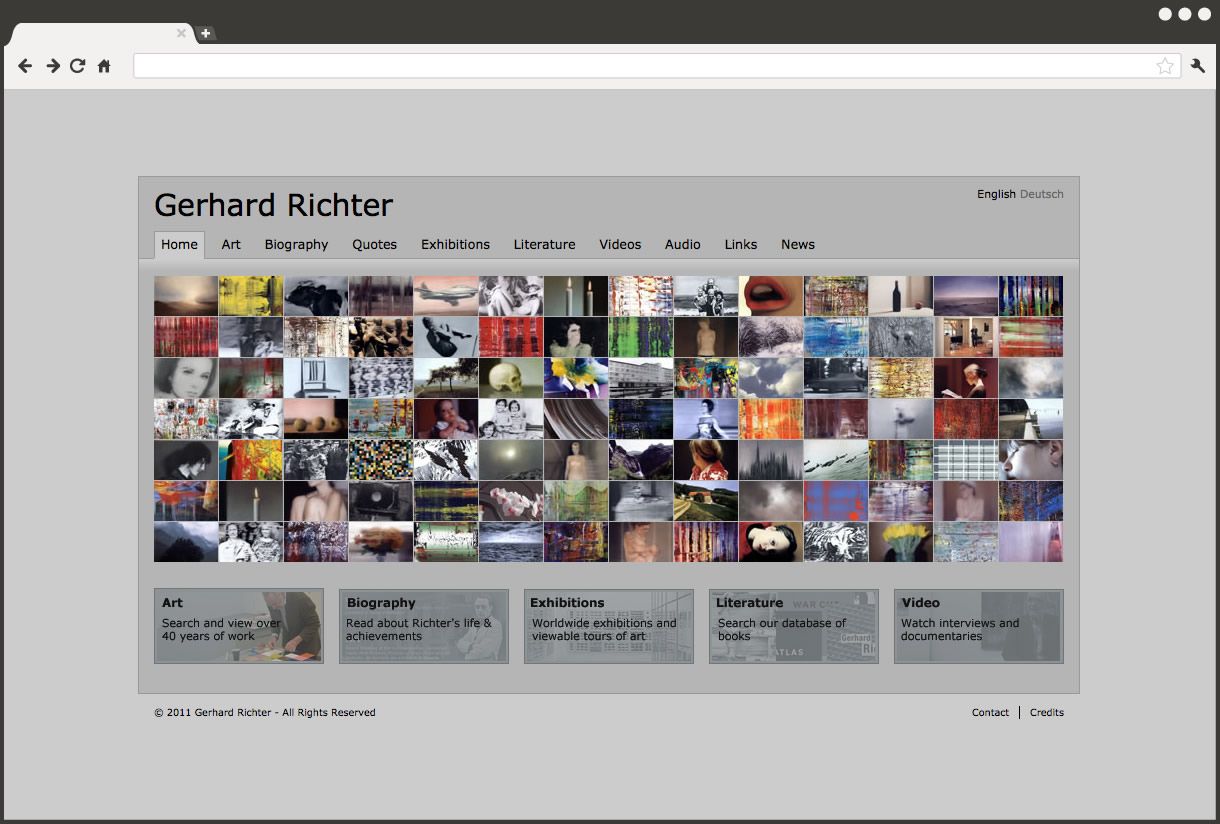Viewport: 1220px width, 824px height.
Task: Select the skull painting thumbnail
Action: [x=510, y=378]
